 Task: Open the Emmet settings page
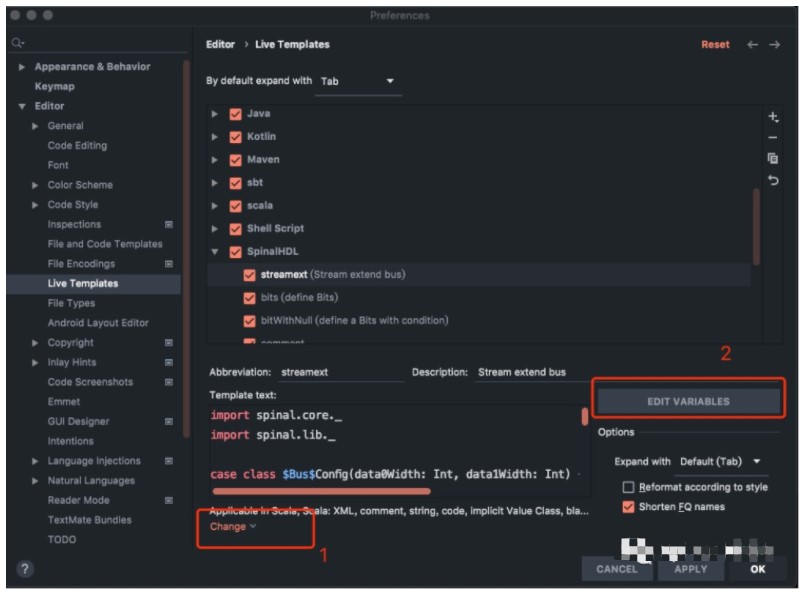click(x=64, y=402)
